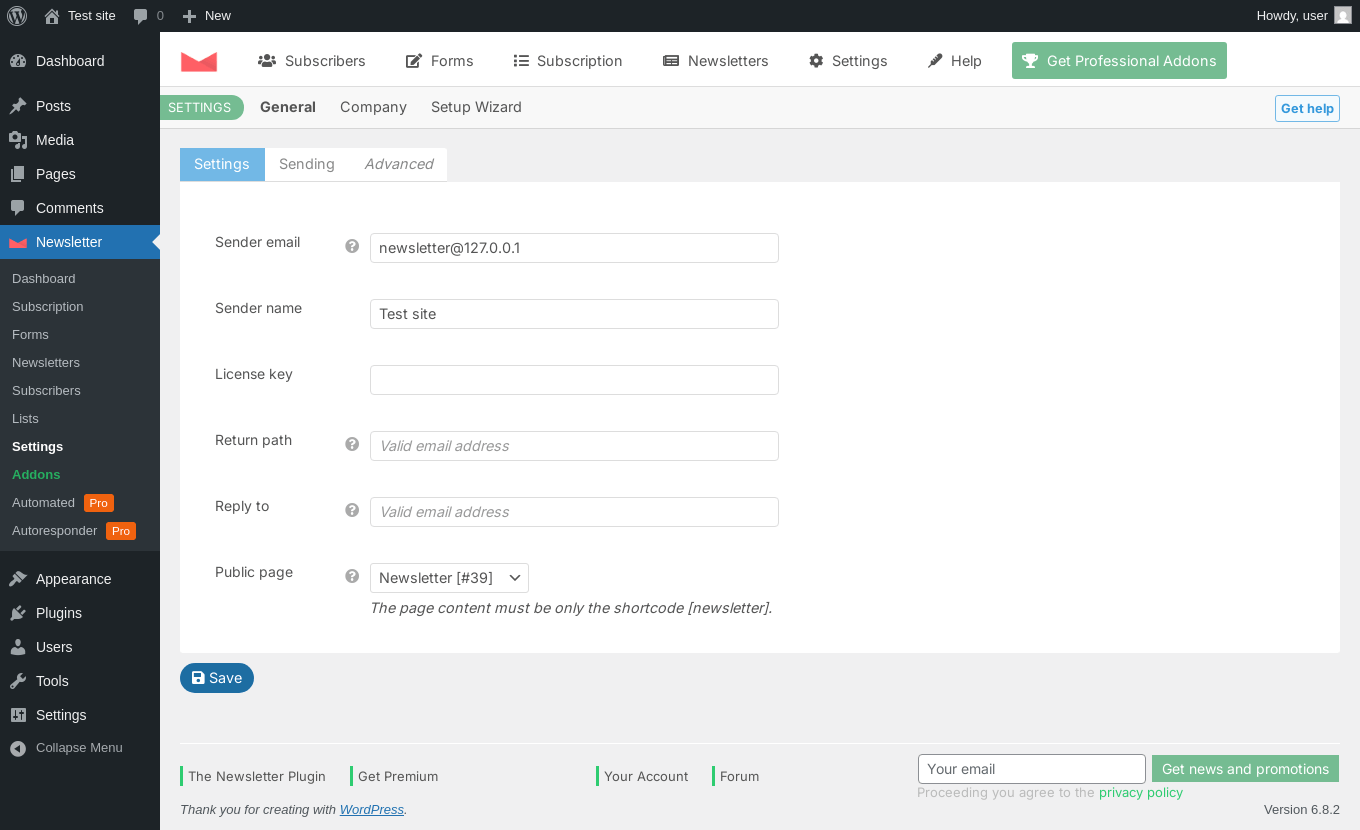Click the WordPress logo in admin bar
Image resolution: width=1360 pixels, height=830 pixels.
point(17,15)
